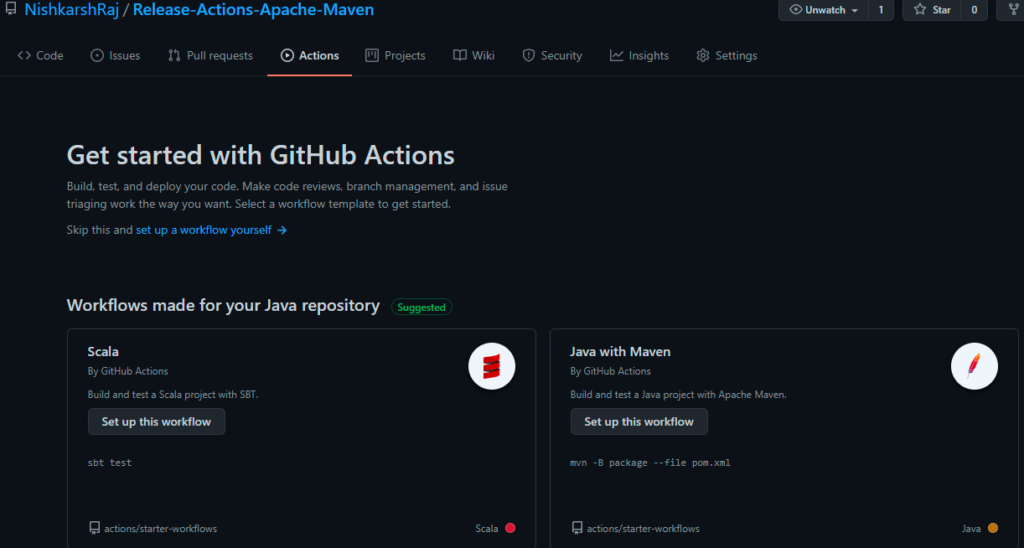Click the red Scala language dot
Screen dimensions: 1024x548
tap(510, 528)
